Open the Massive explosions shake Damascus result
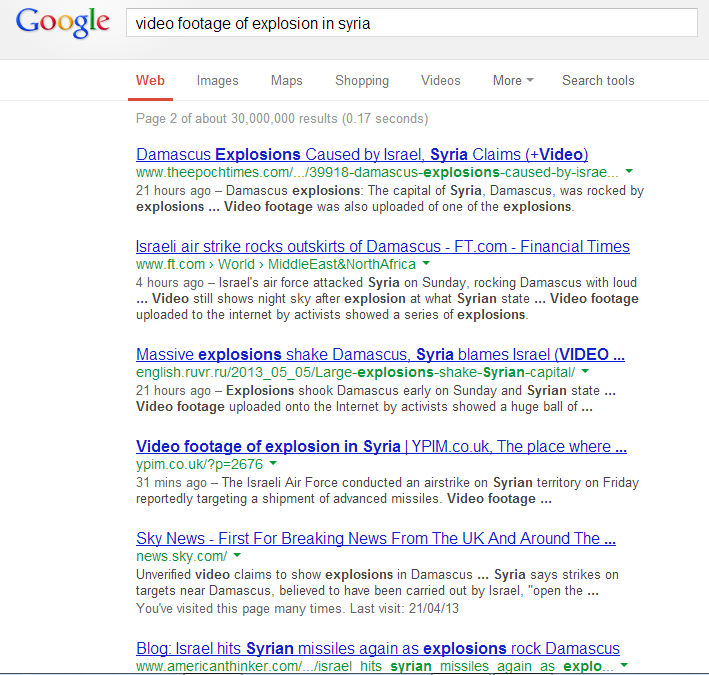The width and height of the screenshot is (709, 675). point(380,354)
